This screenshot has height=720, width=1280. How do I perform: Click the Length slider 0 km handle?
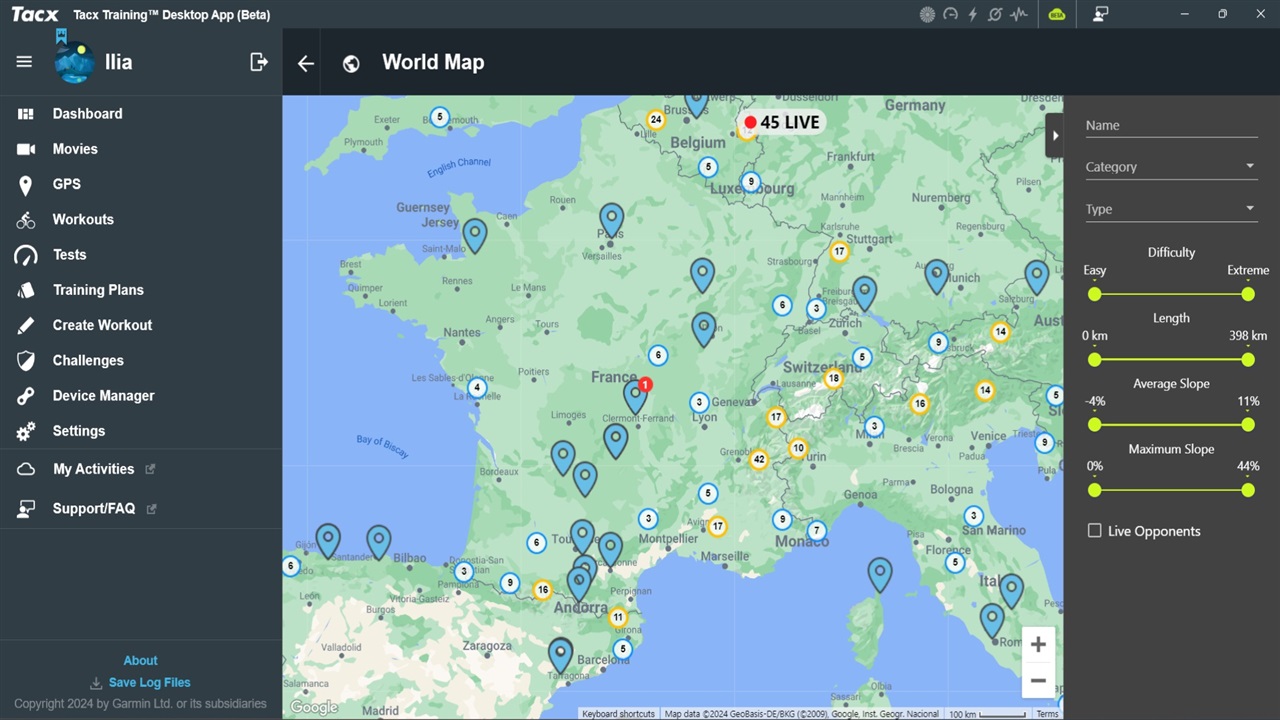tap(1095, 360)
